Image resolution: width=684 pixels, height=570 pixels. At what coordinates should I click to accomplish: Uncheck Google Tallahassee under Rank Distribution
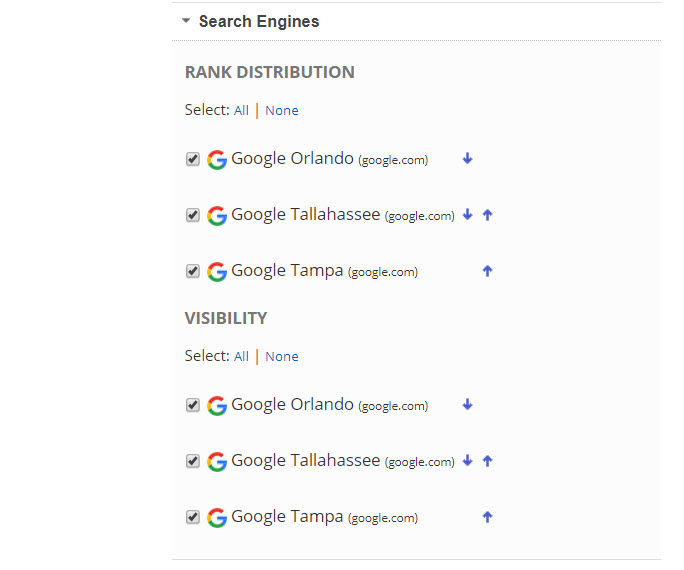coord(193,215)
